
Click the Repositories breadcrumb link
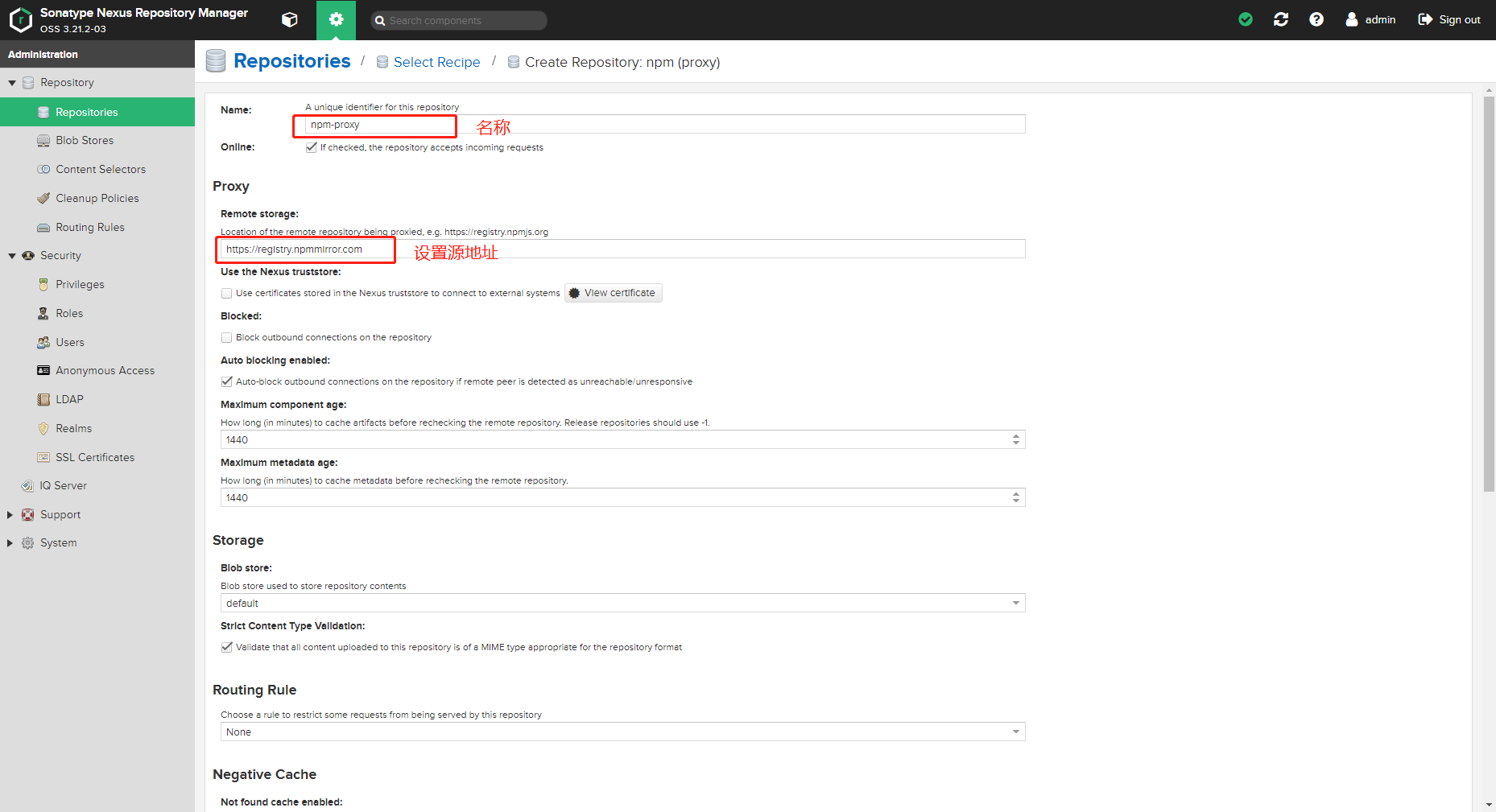(291, 61)
